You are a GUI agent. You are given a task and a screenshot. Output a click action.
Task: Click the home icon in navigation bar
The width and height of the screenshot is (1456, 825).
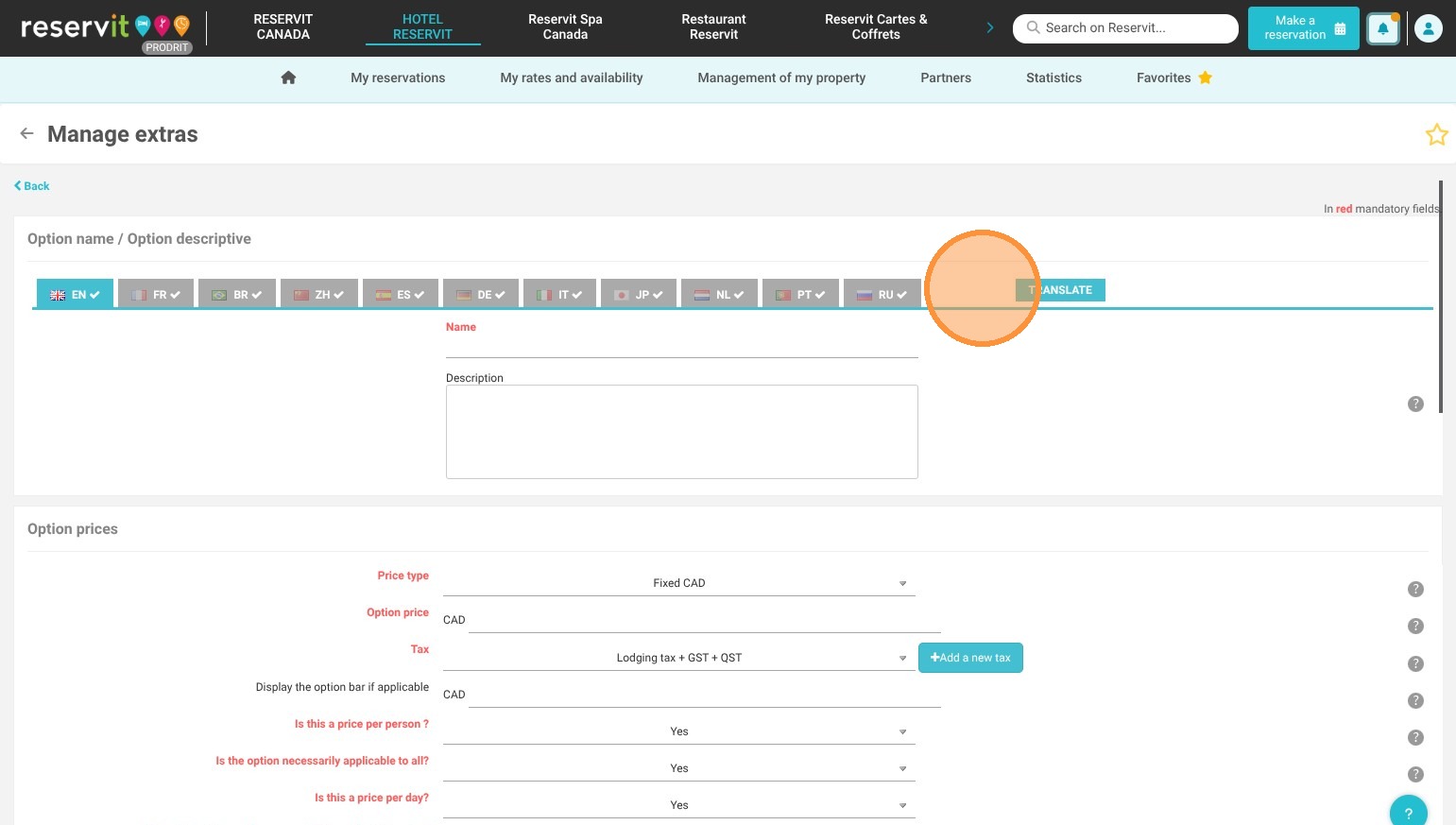tap(288, 77)
